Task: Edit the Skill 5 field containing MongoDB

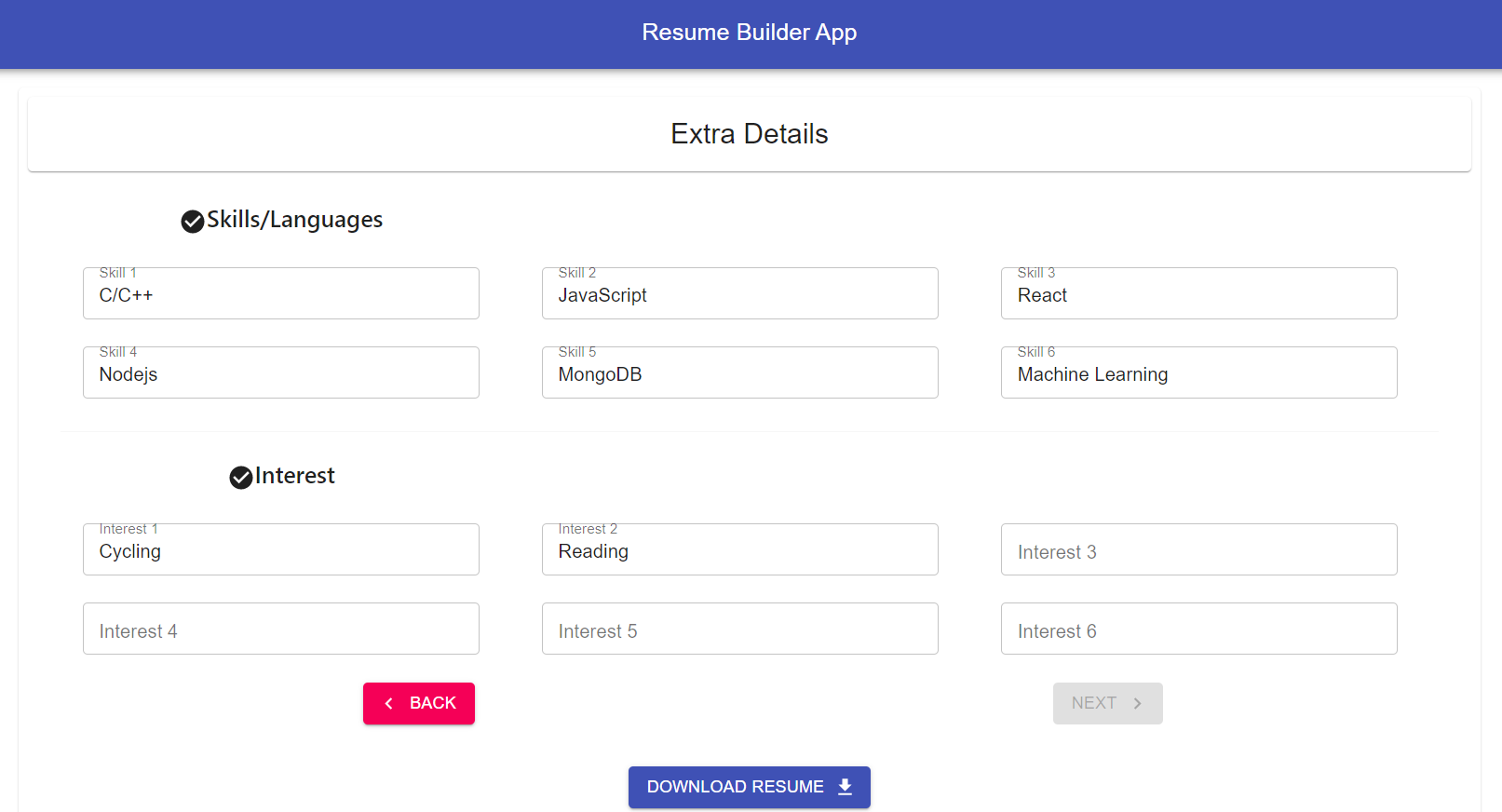Action: tap(740, 372)
